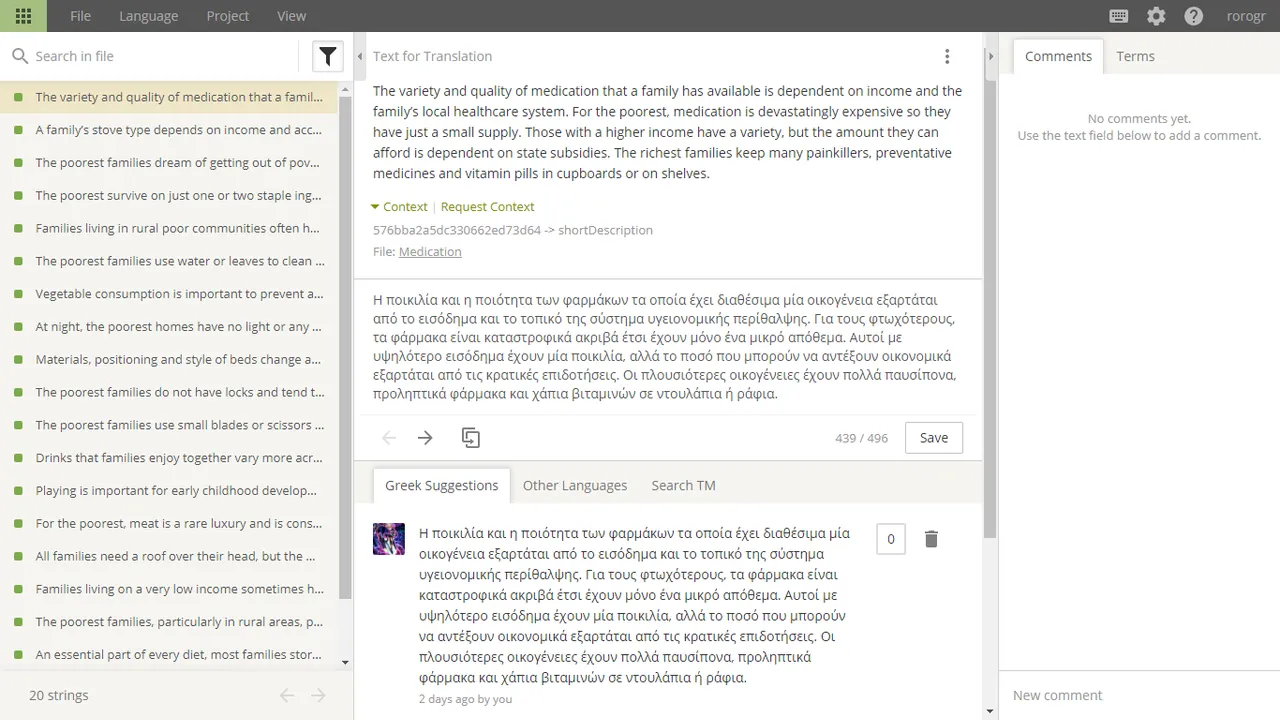Viewport: 1280px width, 720px height.
Task: Switch to the Comments tab
Action: 1058,56
